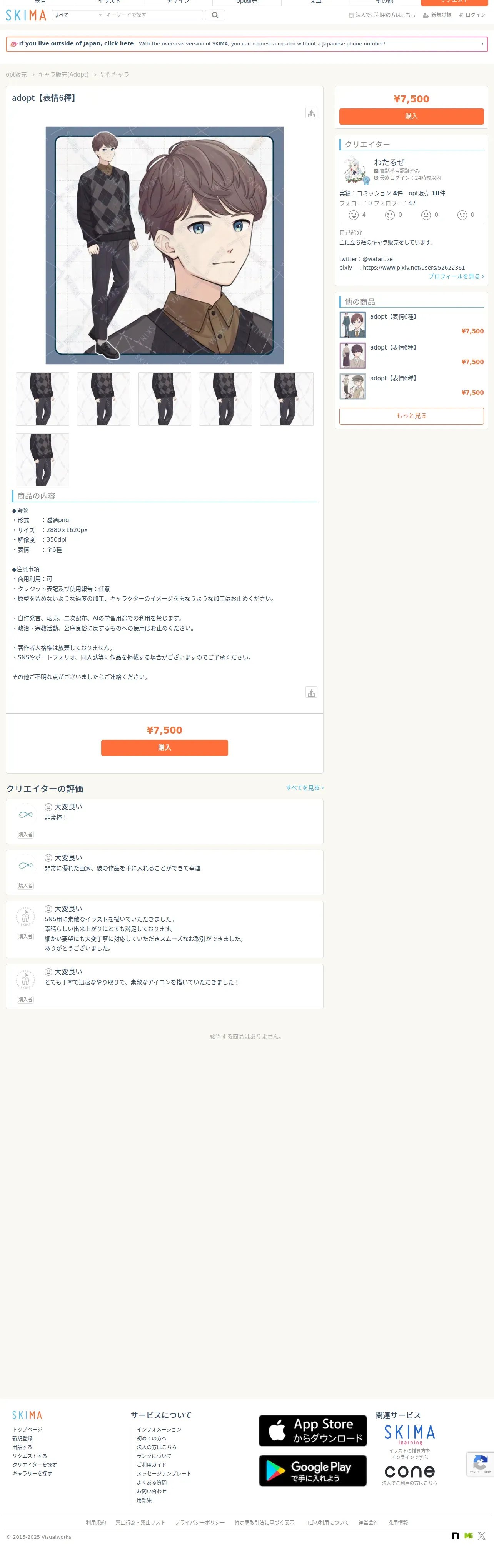Open footer お問い合わせ link

(152, 1491)
